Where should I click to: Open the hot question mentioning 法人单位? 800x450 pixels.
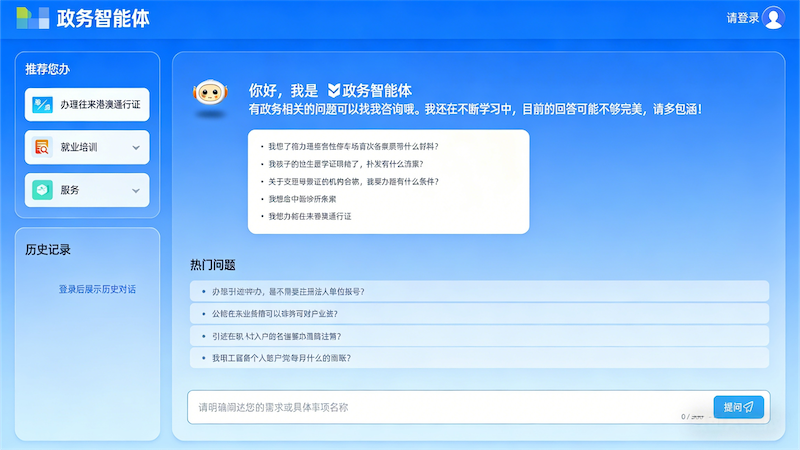click(x=479, y=291)
